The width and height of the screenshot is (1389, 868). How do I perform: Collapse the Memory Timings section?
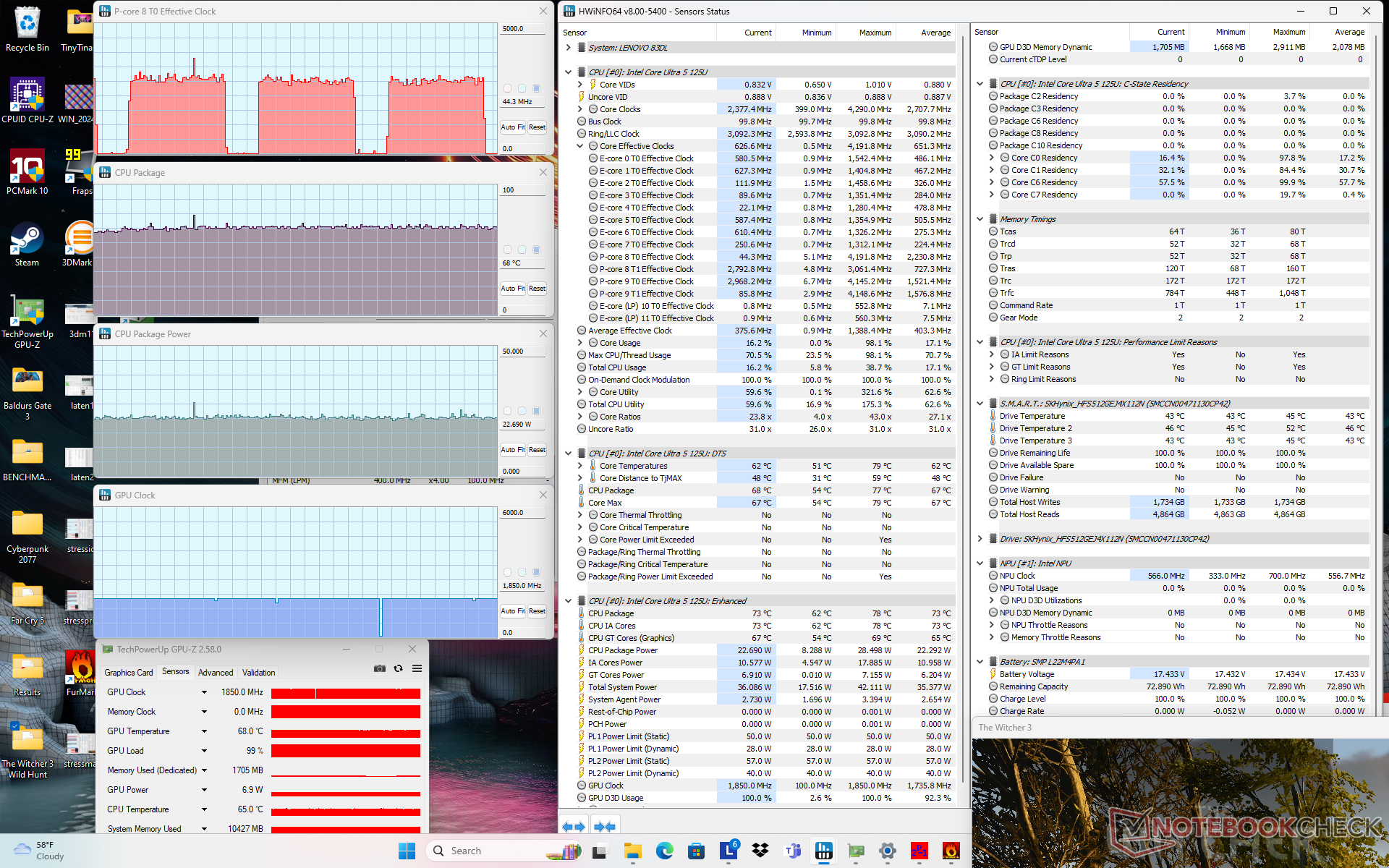coord(980,219)
